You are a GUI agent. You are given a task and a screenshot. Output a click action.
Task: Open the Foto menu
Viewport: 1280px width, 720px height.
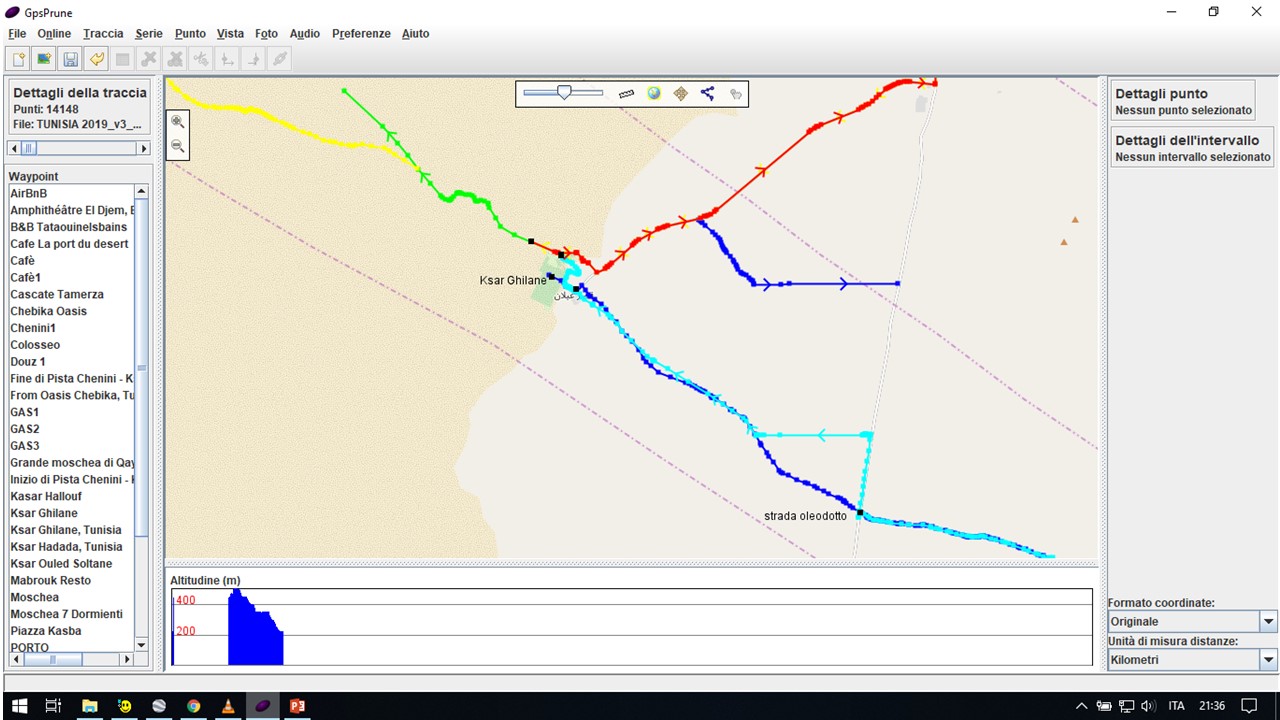(266, 33)
